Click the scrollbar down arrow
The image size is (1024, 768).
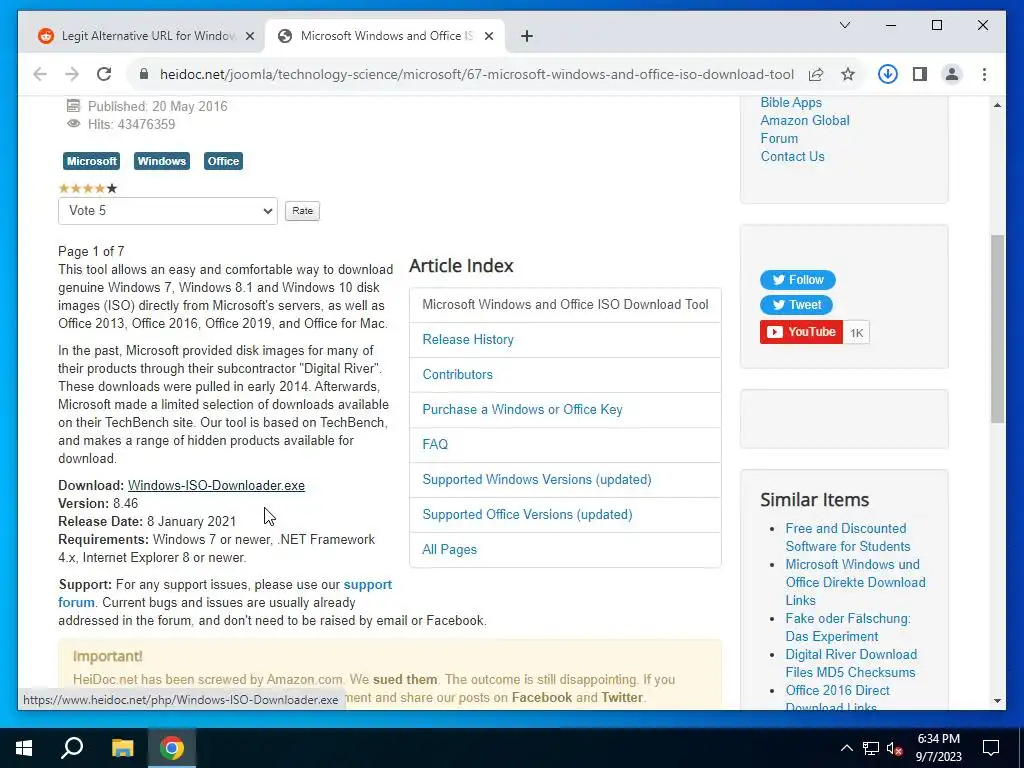[x=997, y=701]
